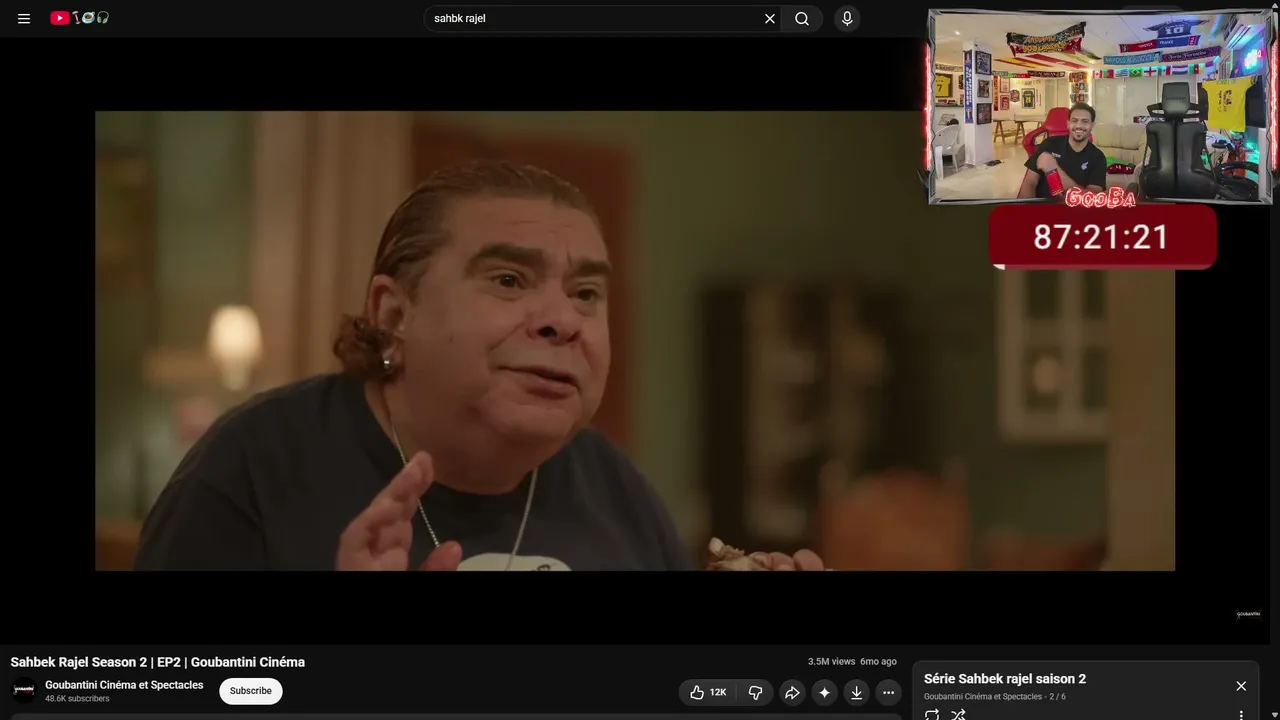Toggle loop playlist
The width and height of the screenshot is (1280, 720).
(932, 714)
